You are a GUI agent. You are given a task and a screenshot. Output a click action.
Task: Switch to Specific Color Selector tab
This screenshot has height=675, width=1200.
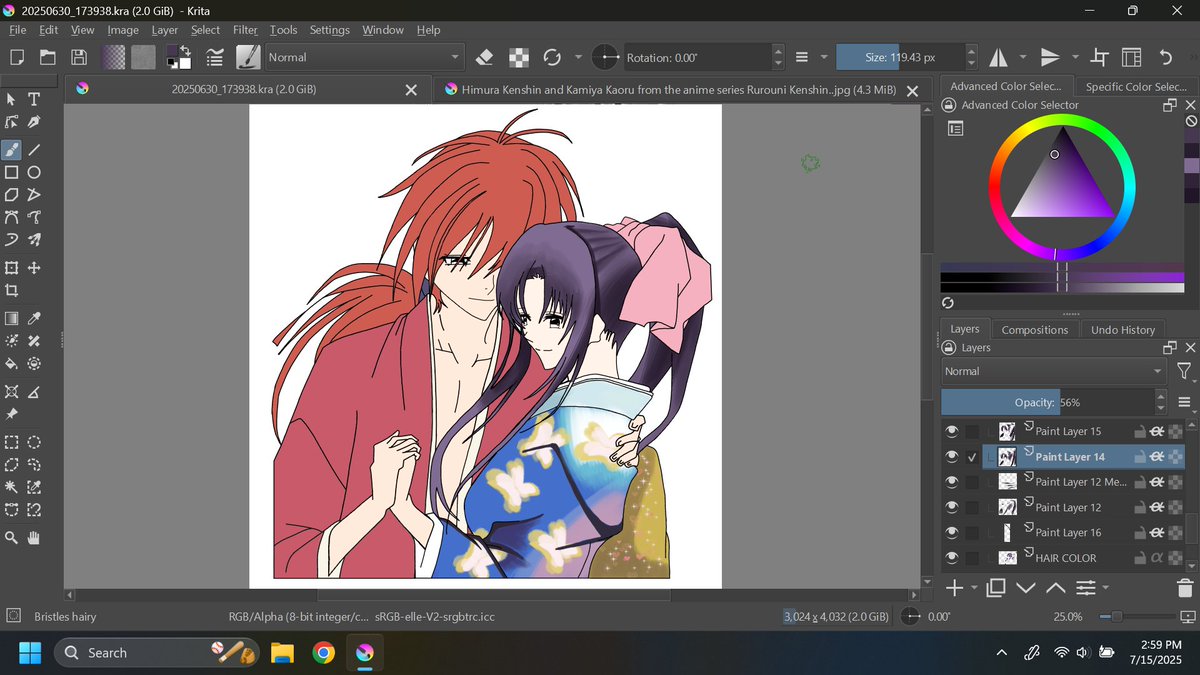point(1136,86)
